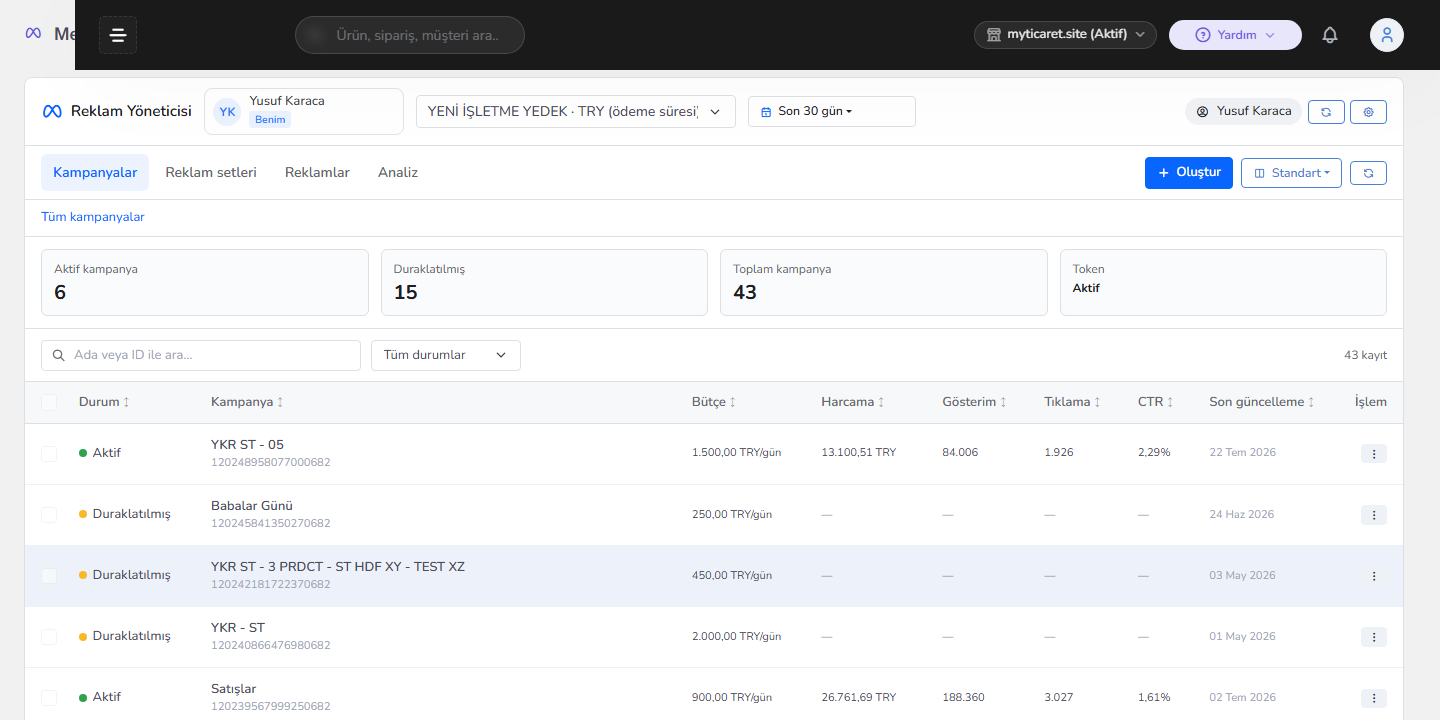Click the 2.000,00 TRY/gün budget value
This screenshot has width=1440, height=720.
coord(737,636)
